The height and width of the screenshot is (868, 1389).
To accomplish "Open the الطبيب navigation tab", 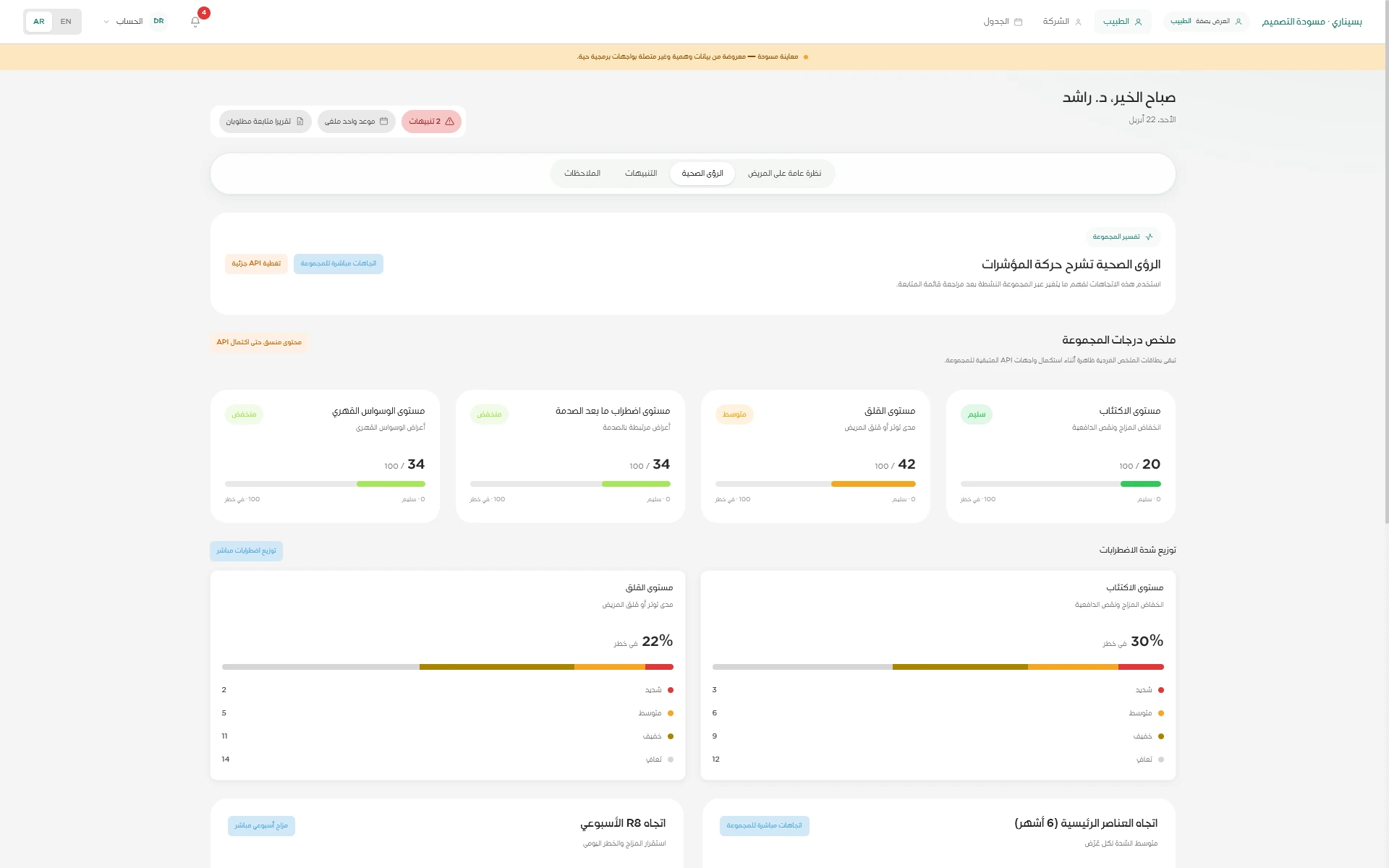I will click(x=1123, y=22).
